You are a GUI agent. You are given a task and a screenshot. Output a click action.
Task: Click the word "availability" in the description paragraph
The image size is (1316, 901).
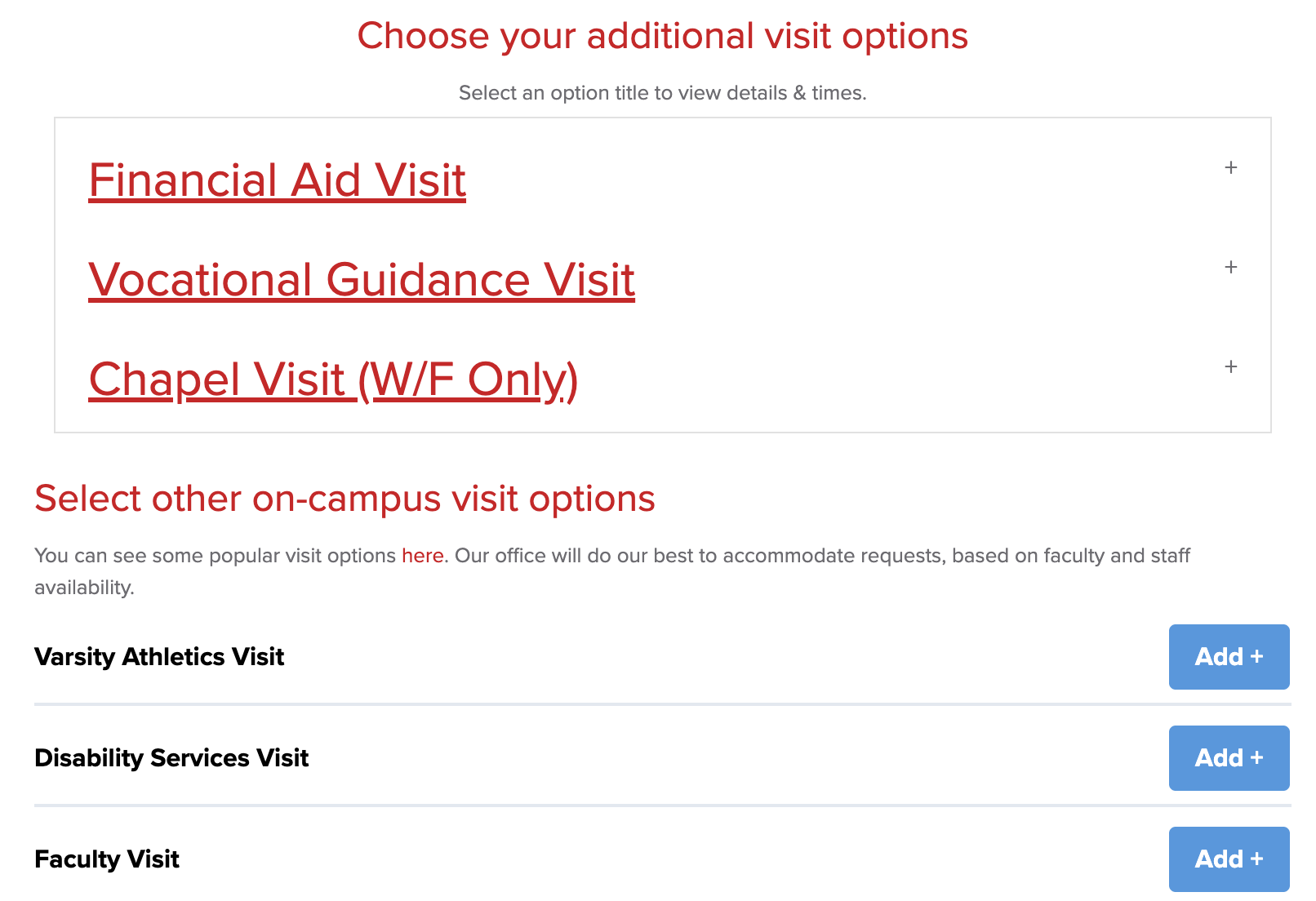pyautogui.click(x=83, y=588)
